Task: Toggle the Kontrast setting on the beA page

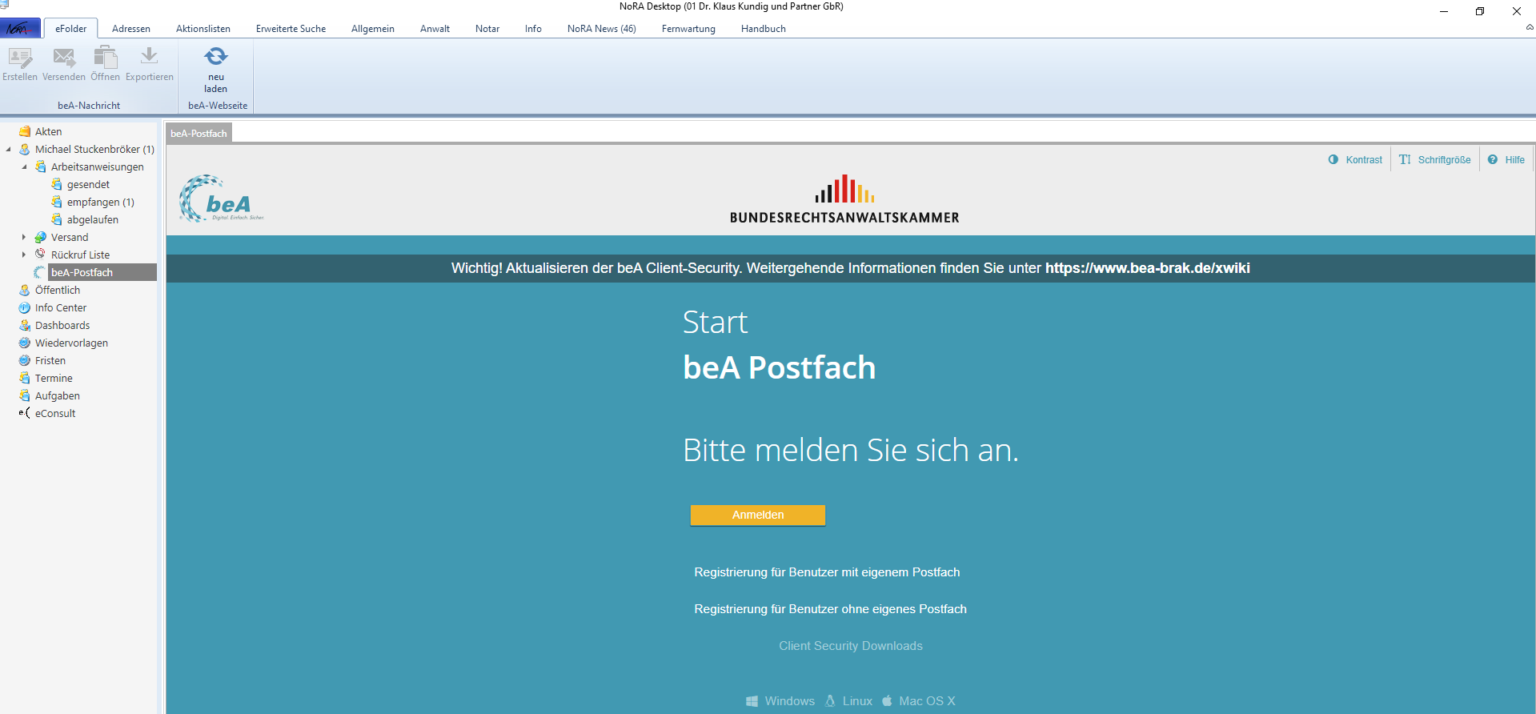Action: (1356, 159)
